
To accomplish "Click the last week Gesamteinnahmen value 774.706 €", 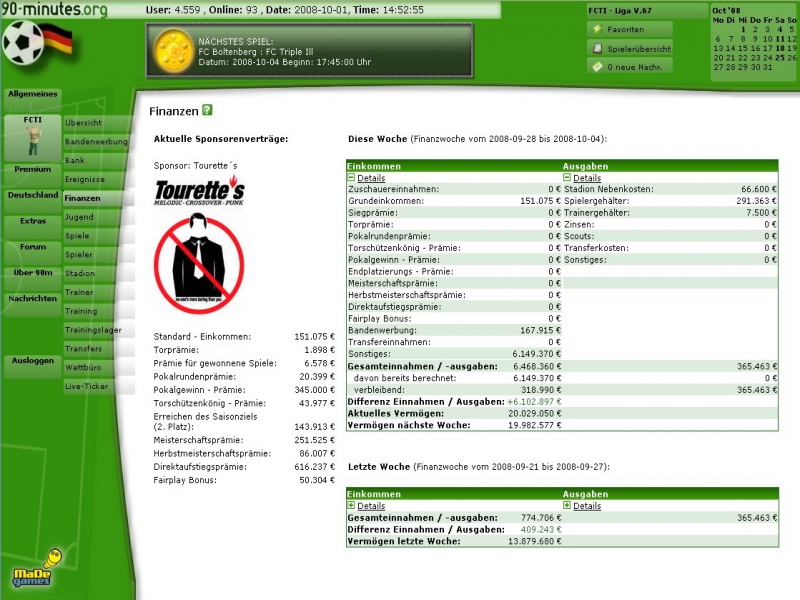I will [x=541, y=518].
